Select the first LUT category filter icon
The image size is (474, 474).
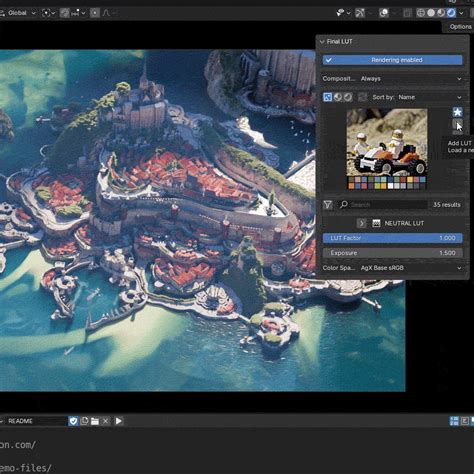click(327, 97)
